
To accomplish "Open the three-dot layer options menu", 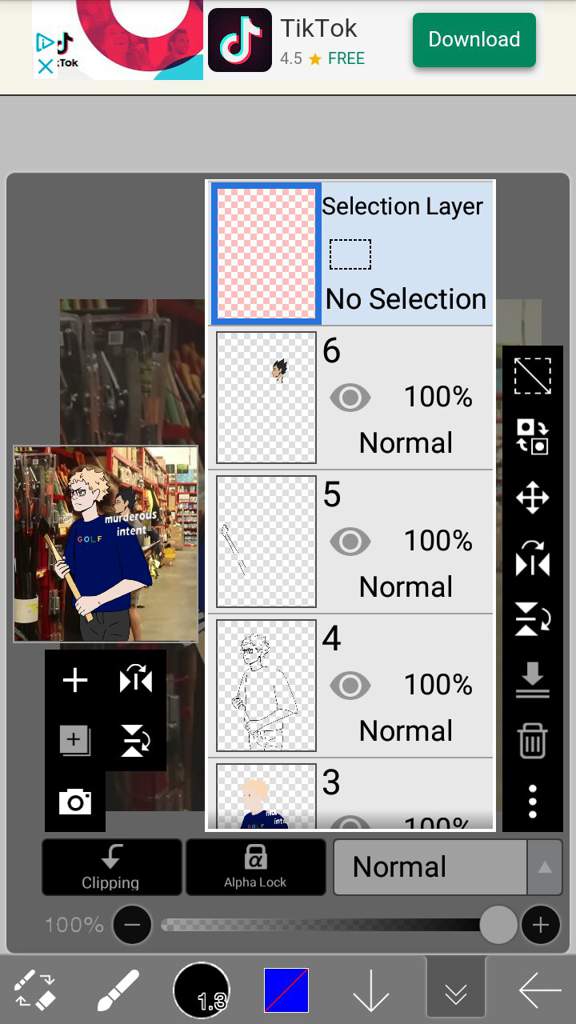I will tap(532, 802).
